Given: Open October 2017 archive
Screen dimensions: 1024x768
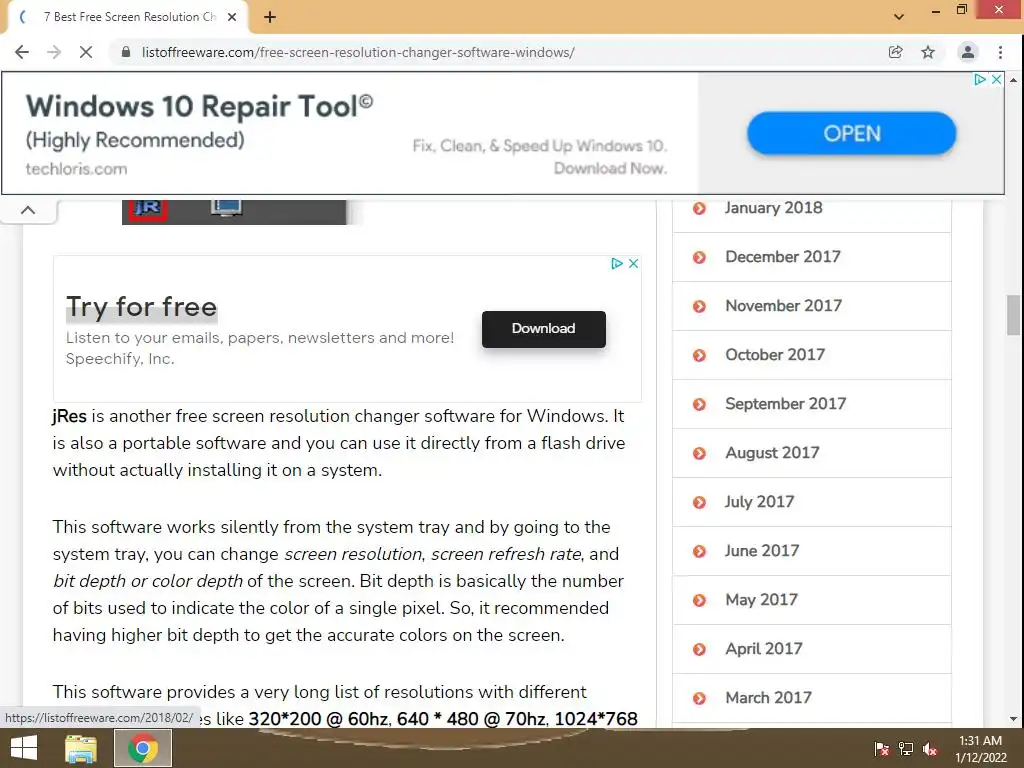Looking at the screenshot, I should tap(775, 355).
